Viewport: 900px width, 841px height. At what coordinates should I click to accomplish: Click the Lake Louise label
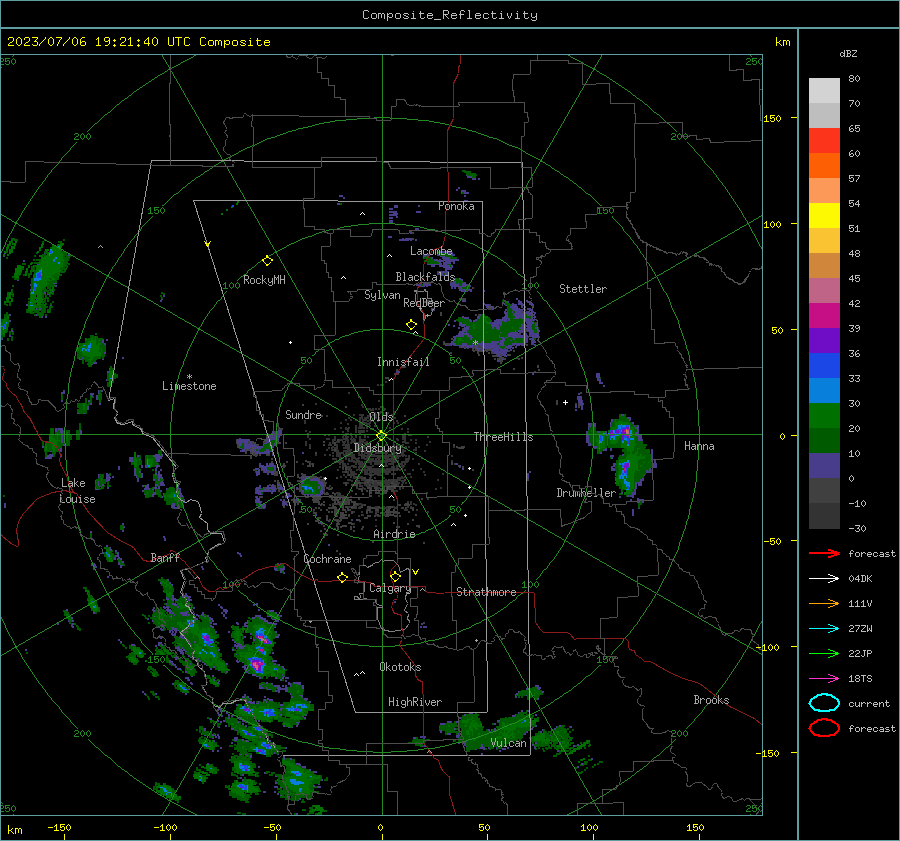(77, 491)
